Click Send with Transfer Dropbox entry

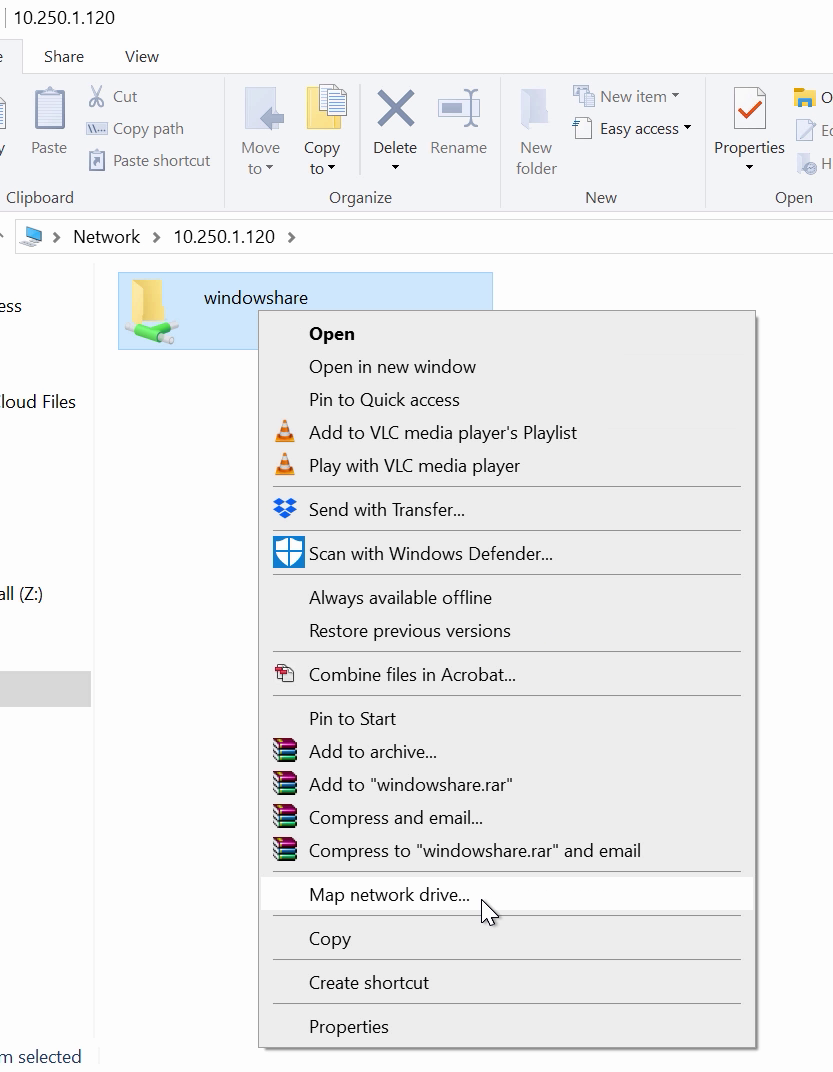click(507, 509)
